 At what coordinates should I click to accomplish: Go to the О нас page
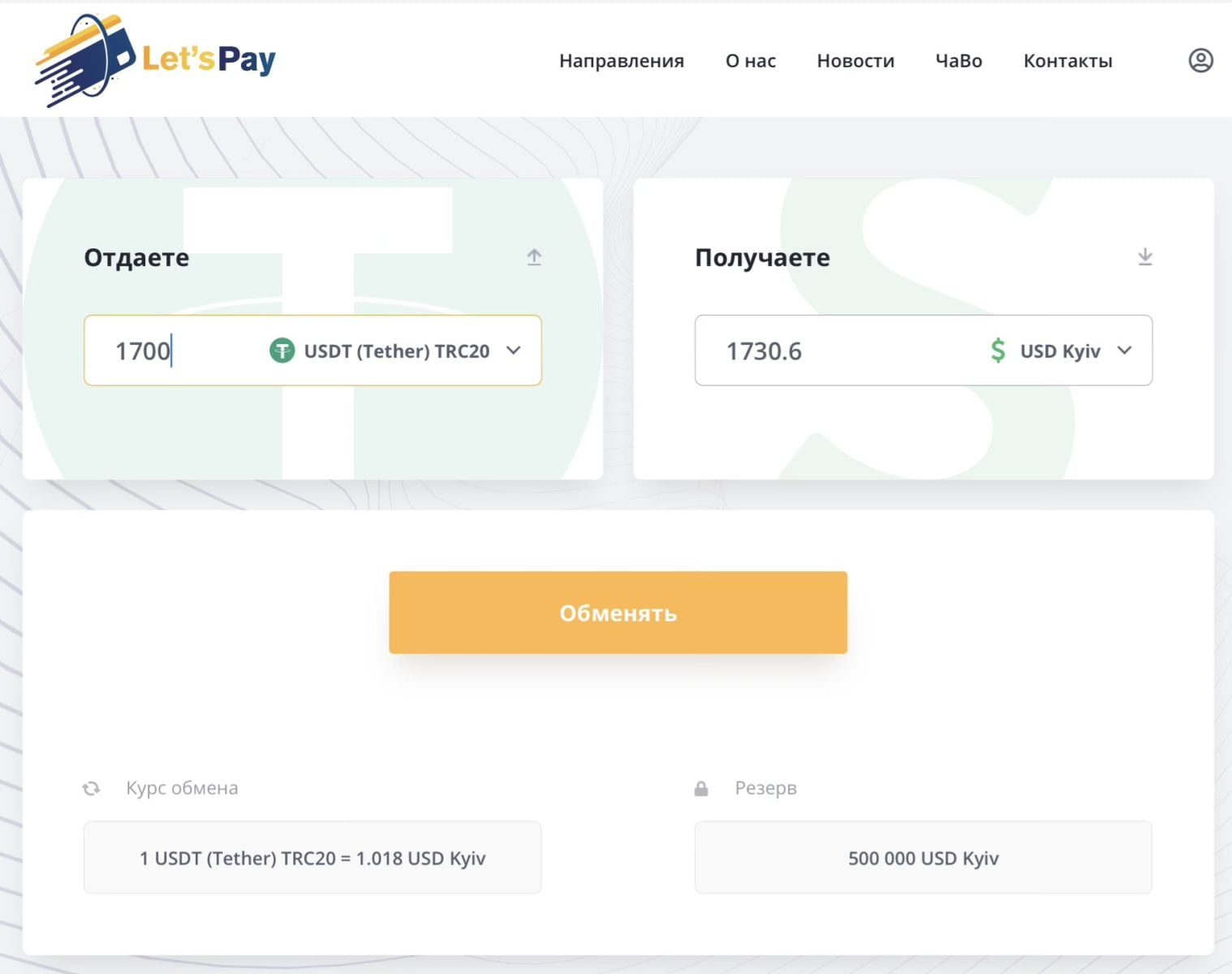coord(750,61)
